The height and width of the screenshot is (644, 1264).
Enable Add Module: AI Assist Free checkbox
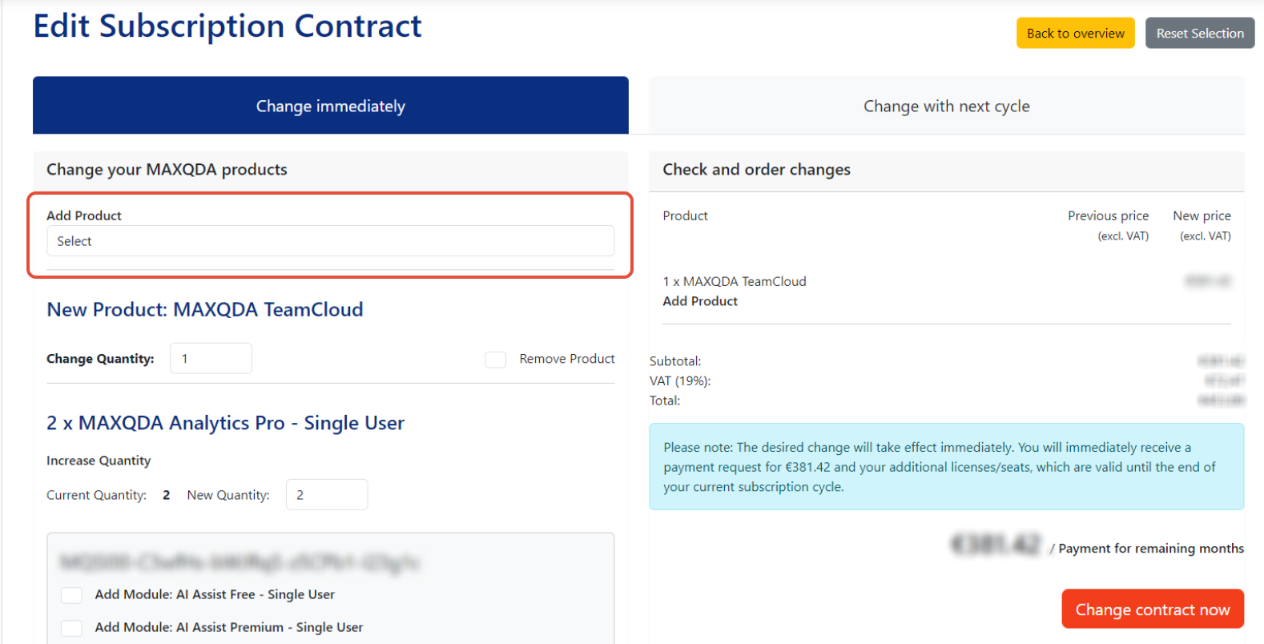click(x=71, y=595)
